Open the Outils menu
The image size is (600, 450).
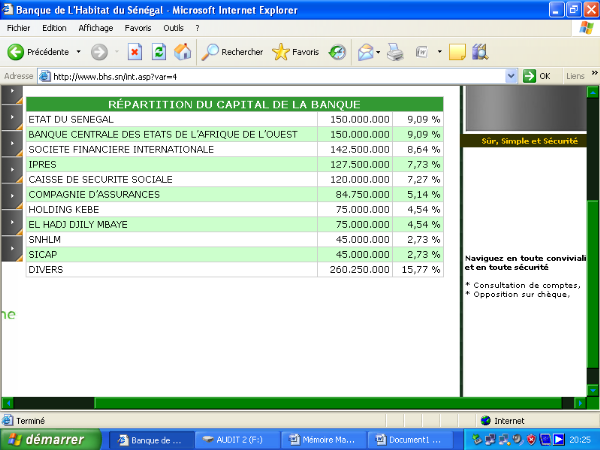click(x=174, y=28)
